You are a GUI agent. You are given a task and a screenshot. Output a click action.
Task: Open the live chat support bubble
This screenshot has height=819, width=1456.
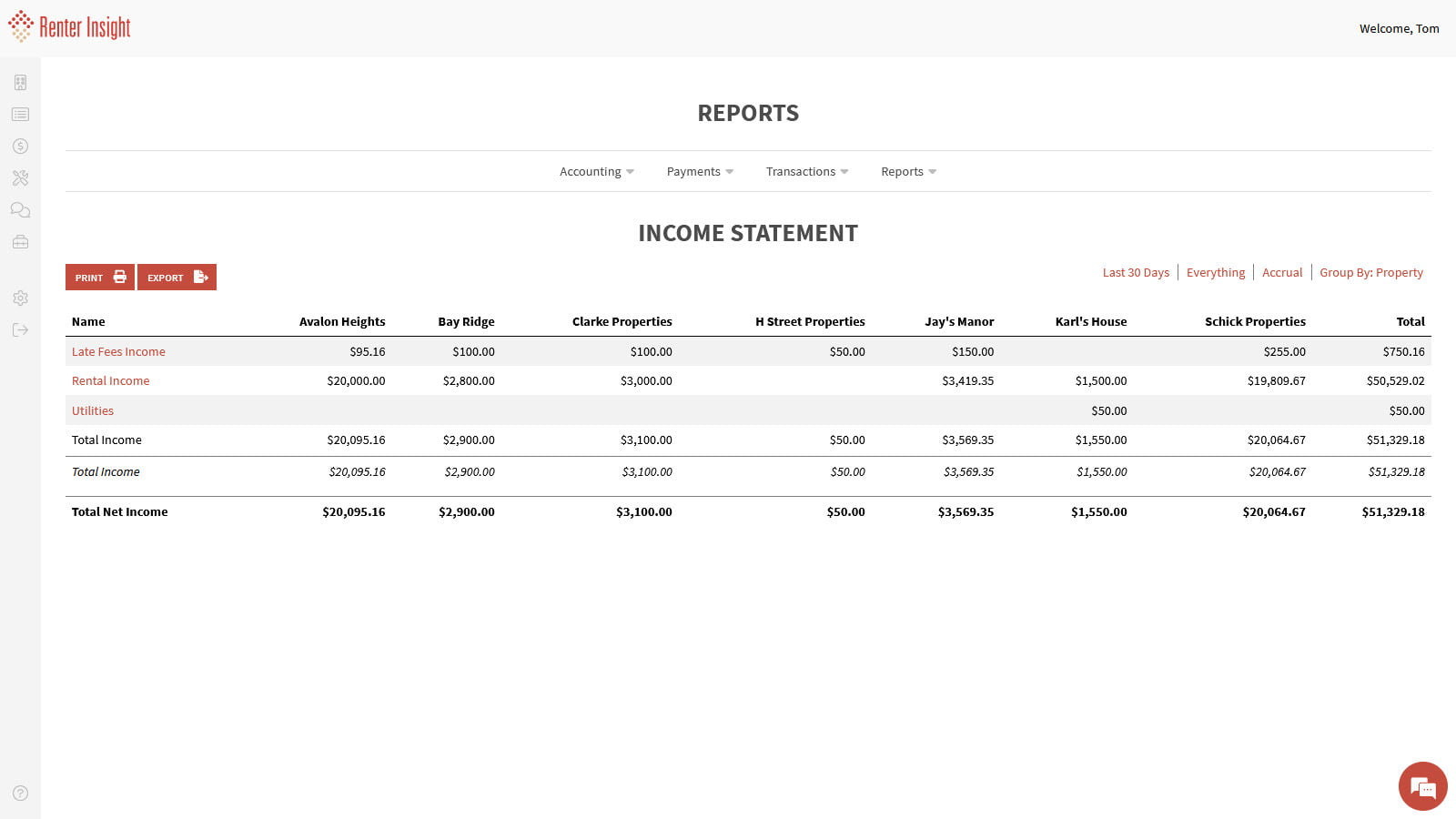click(x=1422, y=786)
